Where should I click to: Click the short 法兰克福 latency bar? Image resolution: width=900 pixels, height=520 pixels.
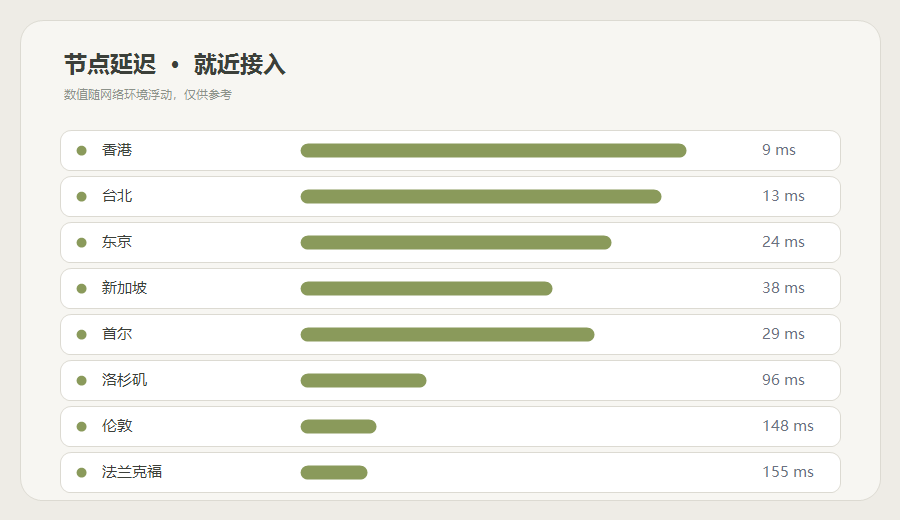334,472
